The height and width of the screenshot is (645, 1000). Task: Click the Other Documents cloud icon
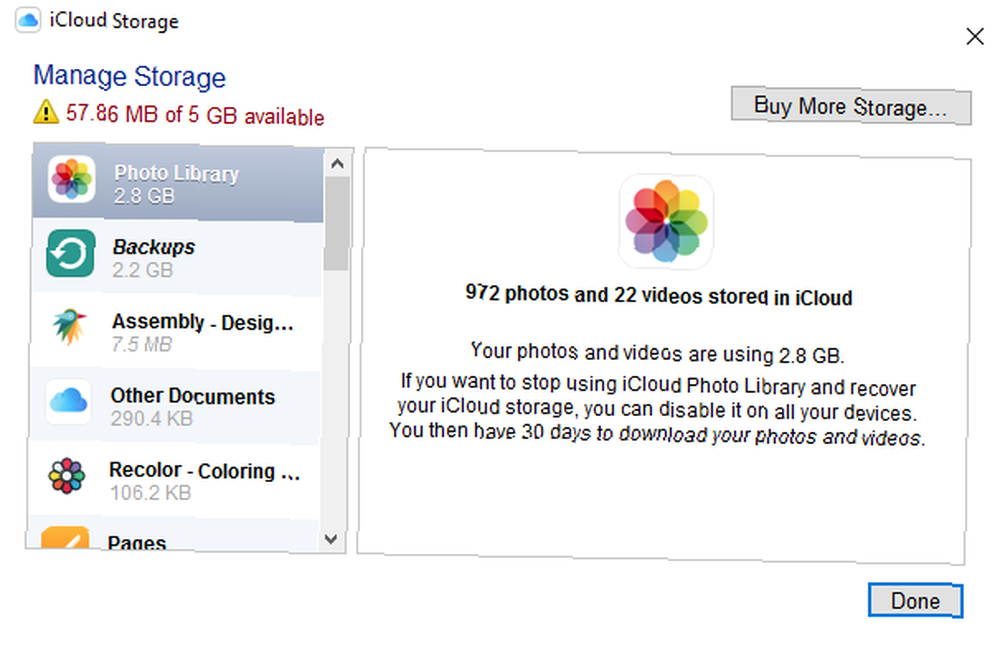[68, 401]
